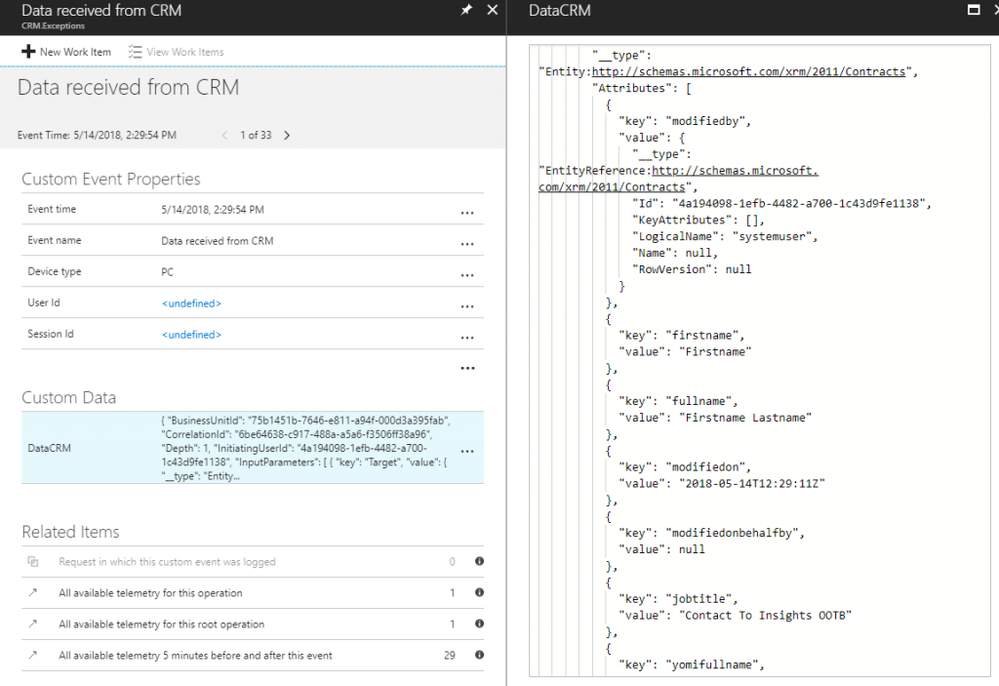Open ellipsis below the Session Id row

pos(468,368)
